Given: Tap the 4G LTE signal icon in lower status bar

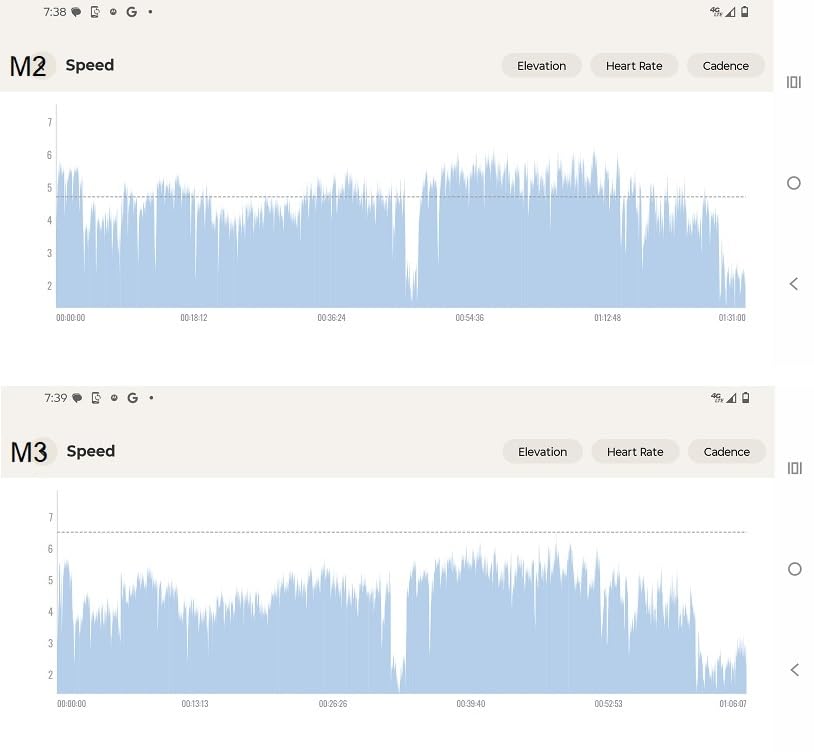Looking at the screenshot, I should tap(717, 398).
